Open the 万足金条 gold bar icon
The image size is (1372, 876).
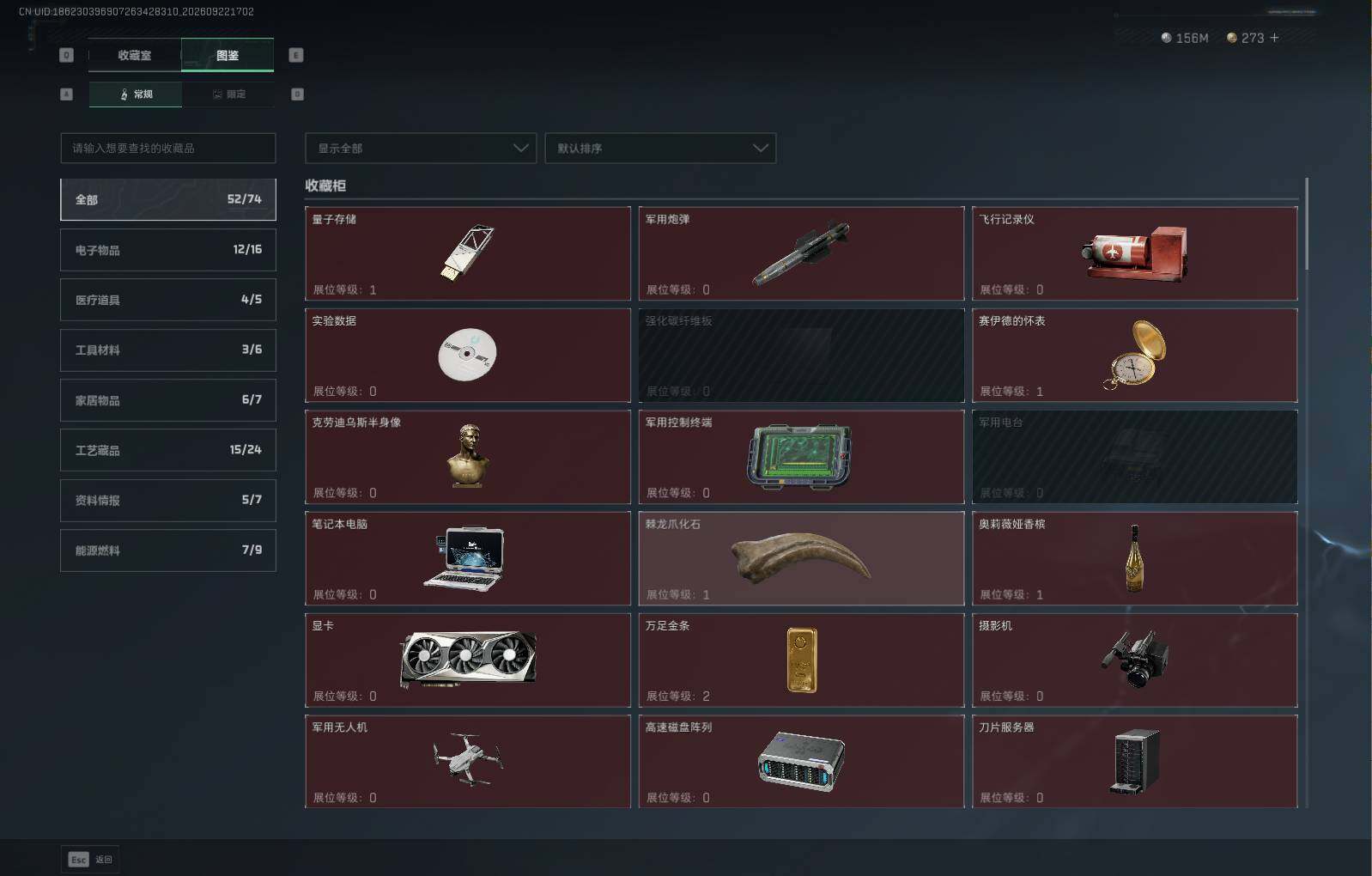pyautogui.click(x=802, y=660)
